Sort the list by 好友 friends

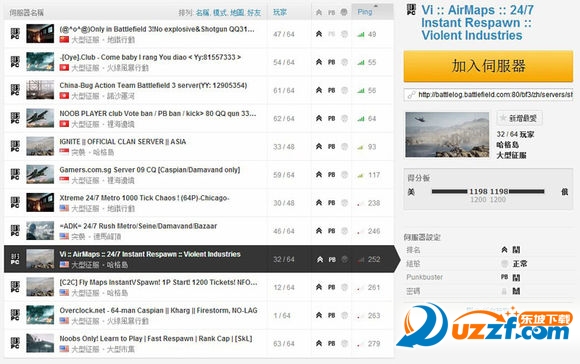tap(254, 13)
